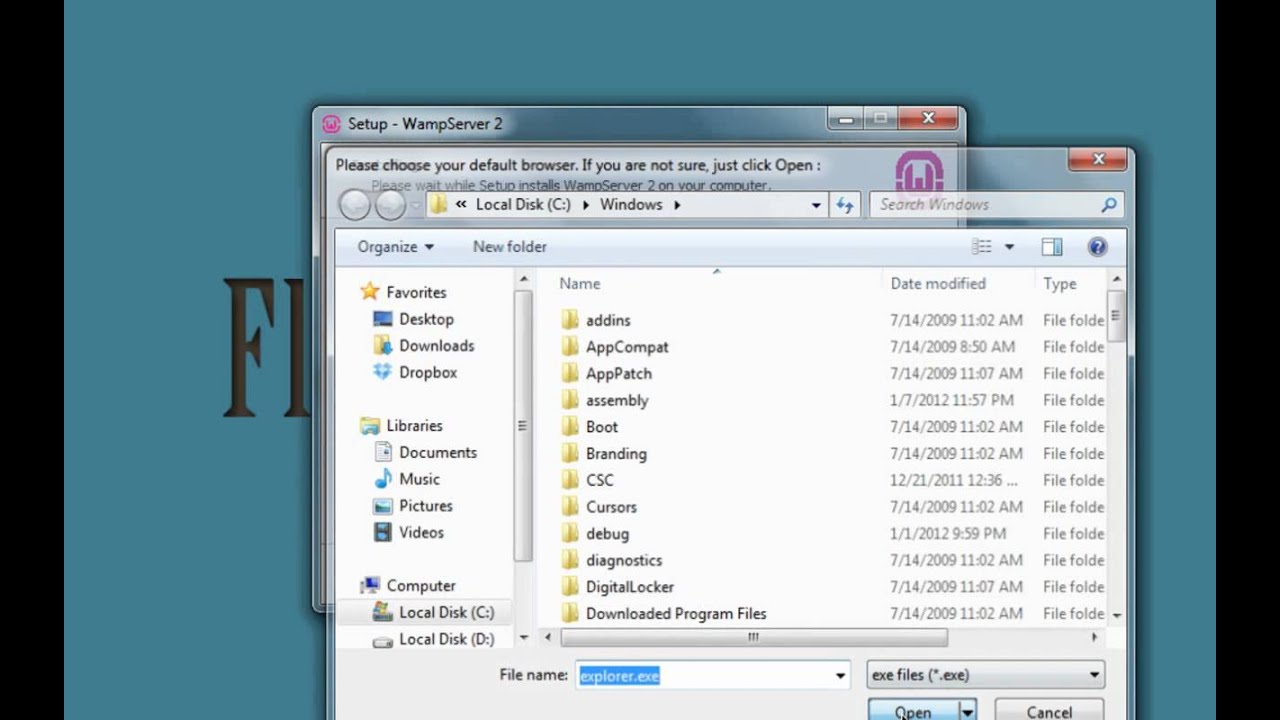The width and height of the screenshot is (1280, 720).
Task: Click the Music library icon
Action: (x=382, y=479)
